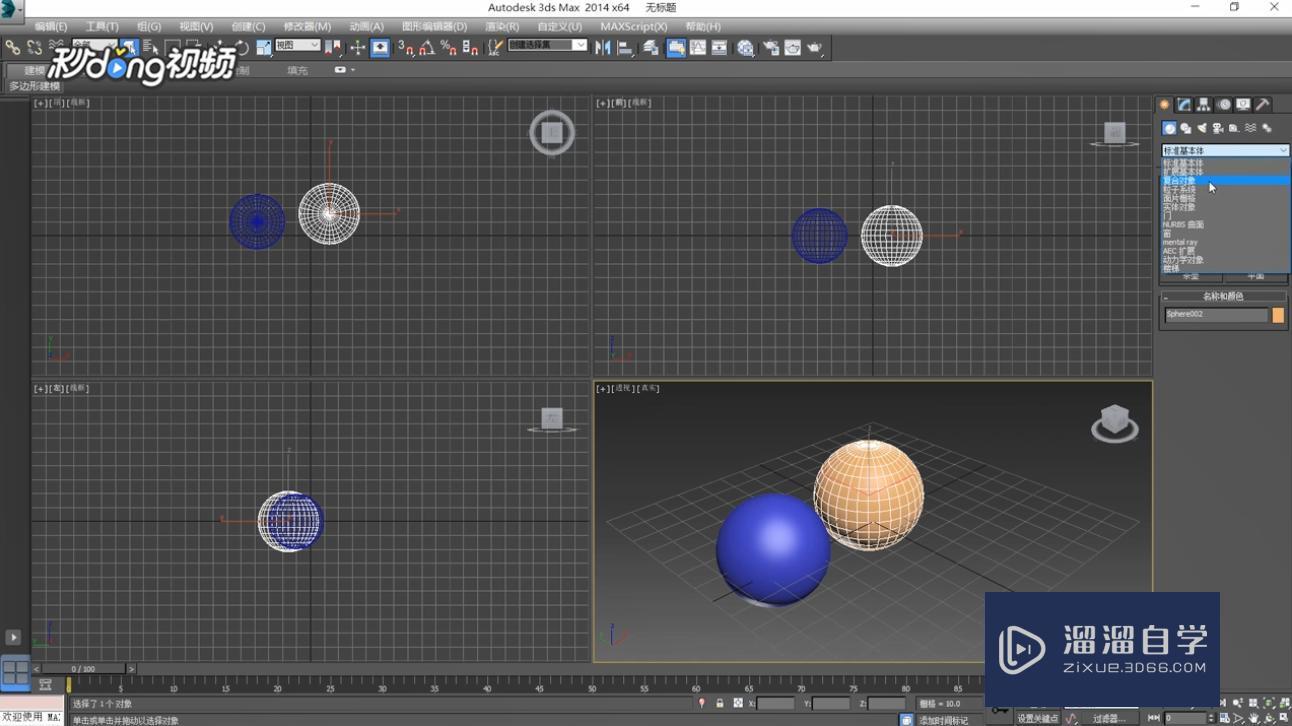Click the 添加时间标记 label

(945, 719)
